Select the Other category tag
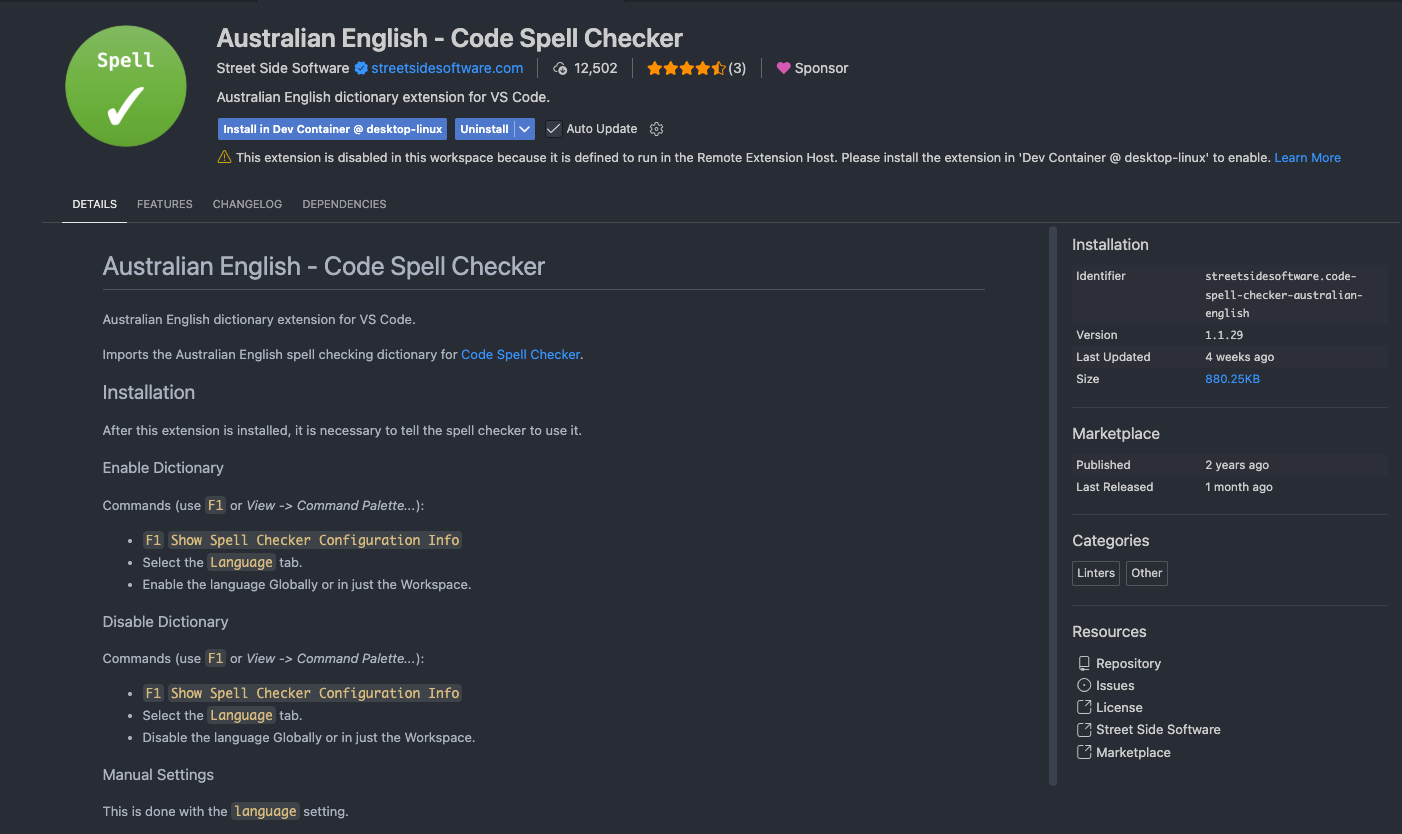The image size is (1402, 834). (1146, 573)
